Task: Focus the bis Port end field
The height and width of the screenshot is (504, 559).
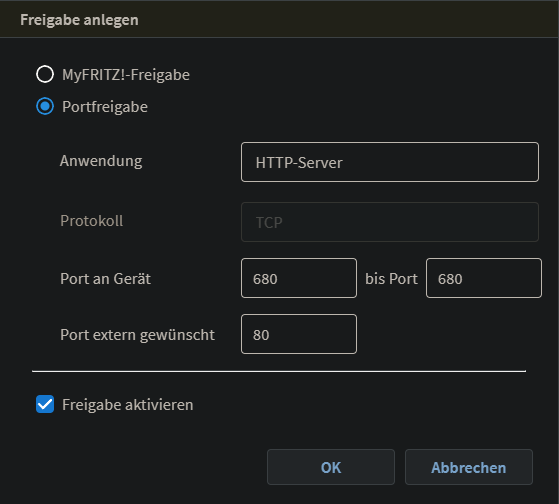Action: tap(484, 278)
